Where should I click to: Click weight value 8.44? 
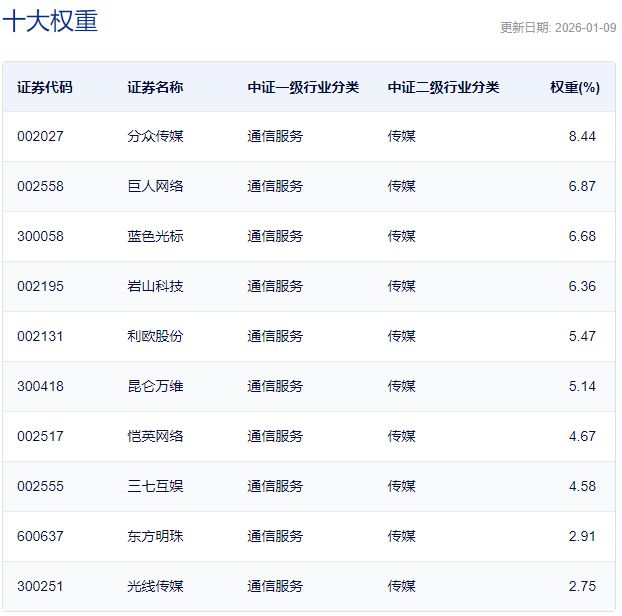[x=582, y=136]
